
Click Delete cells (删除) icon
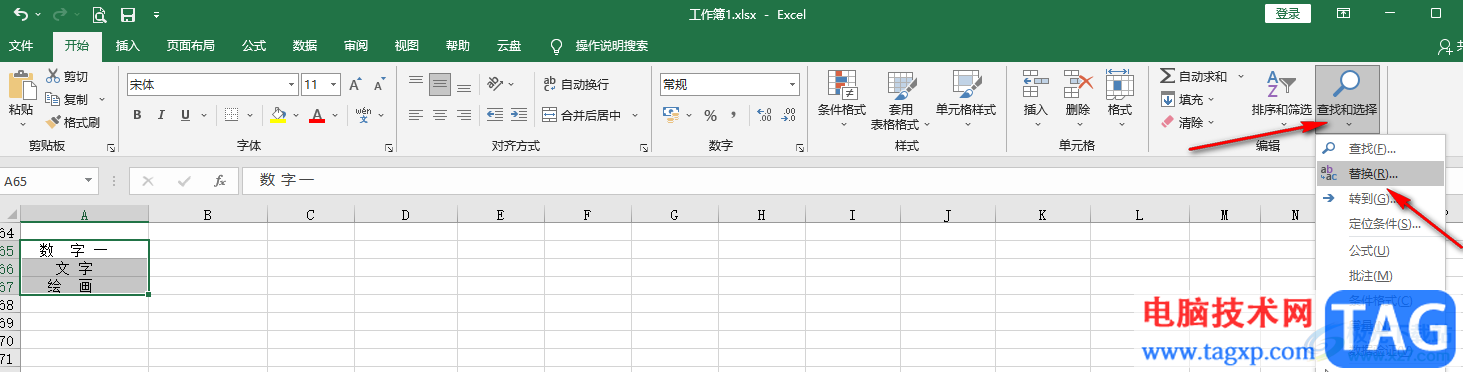pyautogui.click(x=1078, y=84)
